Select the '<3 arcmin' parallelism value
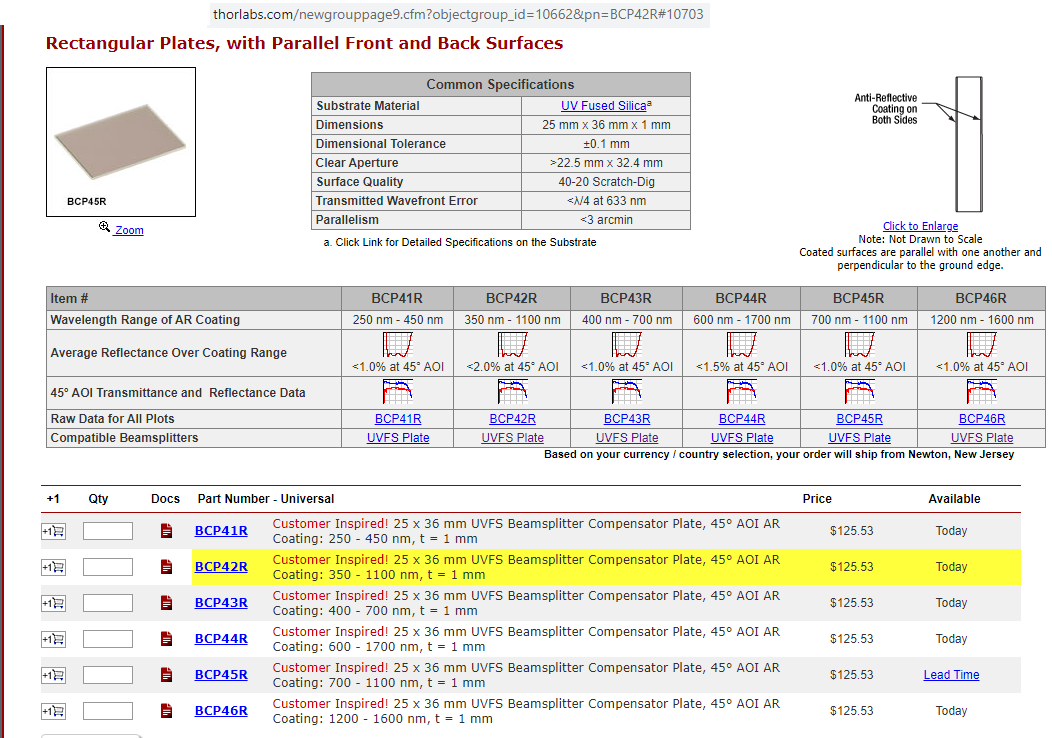Viewport: 1052px width, 738px height. (x=607, y=220)
